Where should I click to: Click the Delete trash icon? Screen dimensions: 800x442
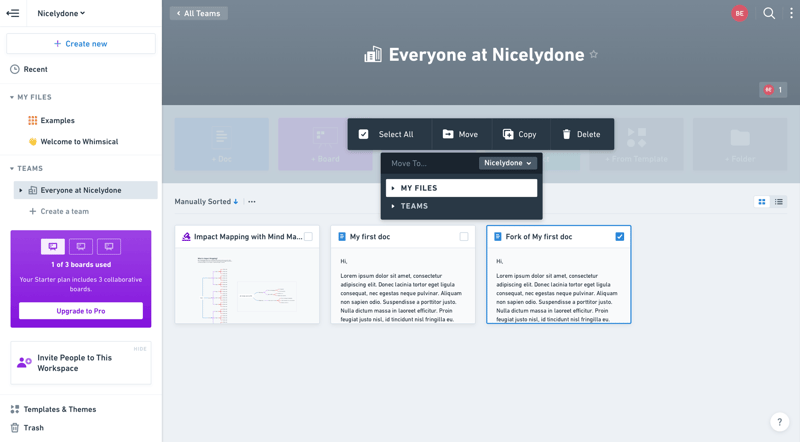(566, 134)
